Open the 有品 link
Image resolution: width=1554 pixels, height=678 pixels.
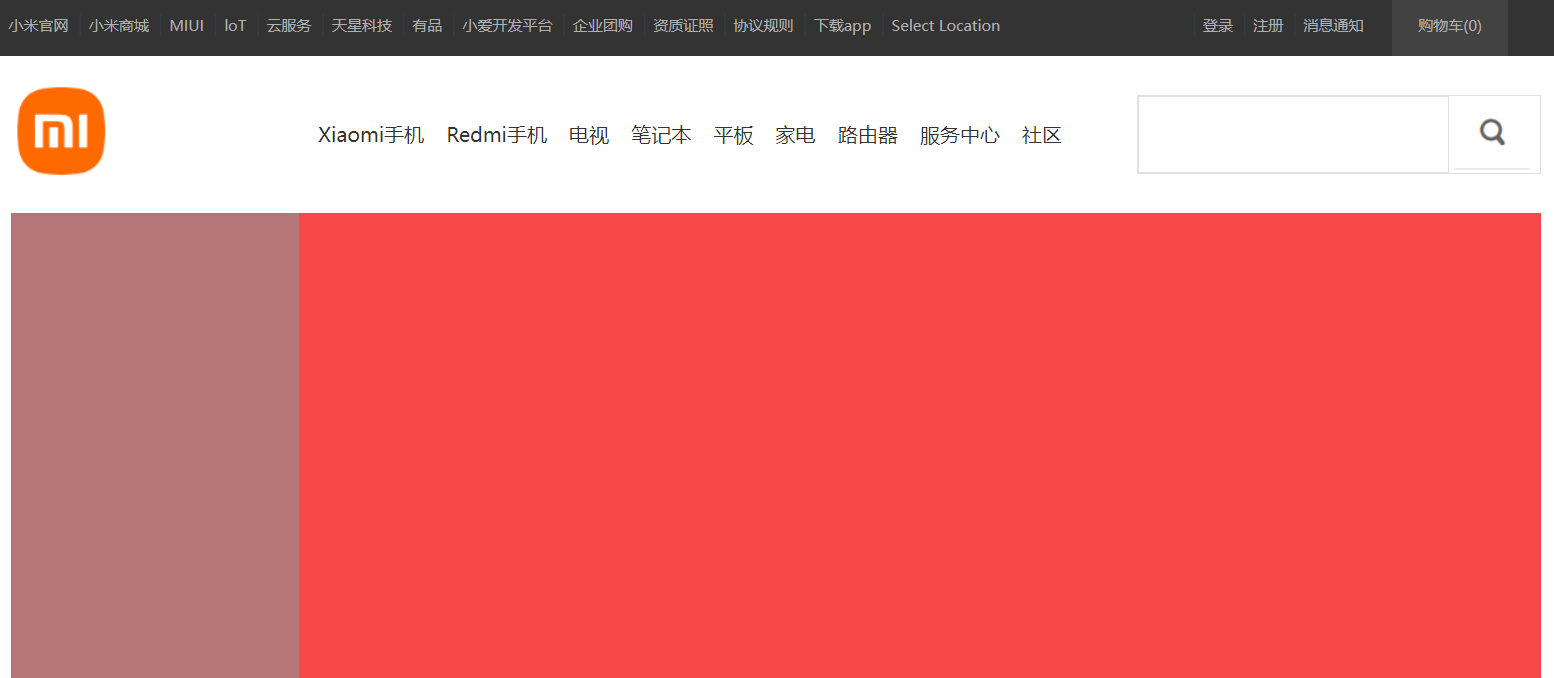(427, 26)
